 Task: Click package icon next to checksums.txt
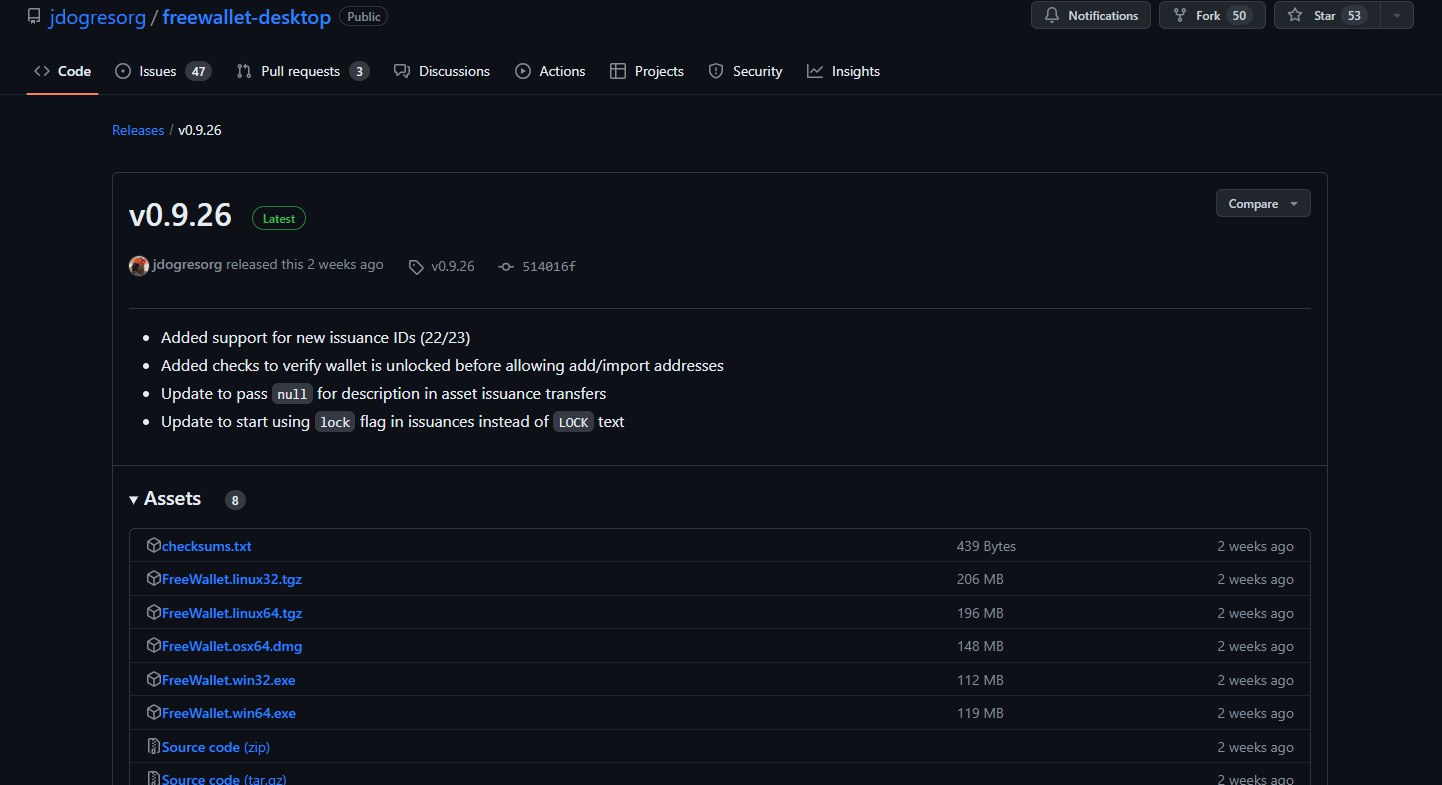[x=154, y=545]
